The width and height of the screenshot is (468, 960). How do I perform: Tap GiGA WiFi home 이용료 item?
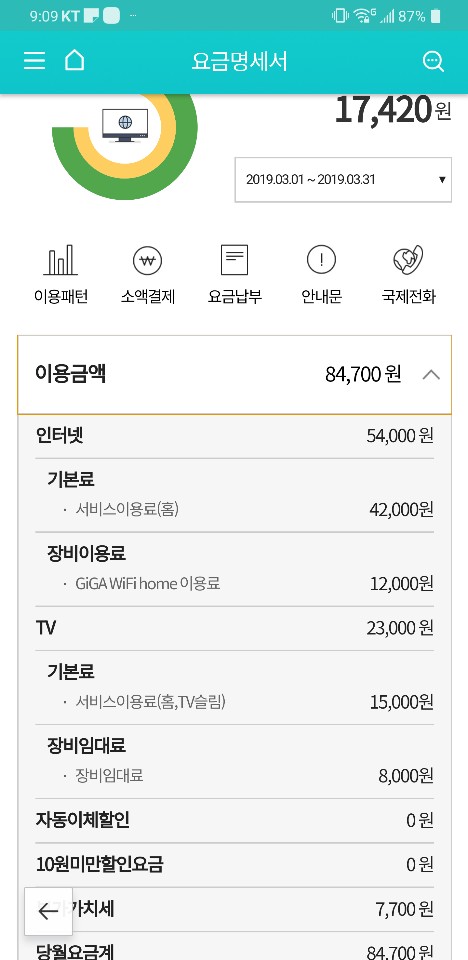tap(148, 583)
